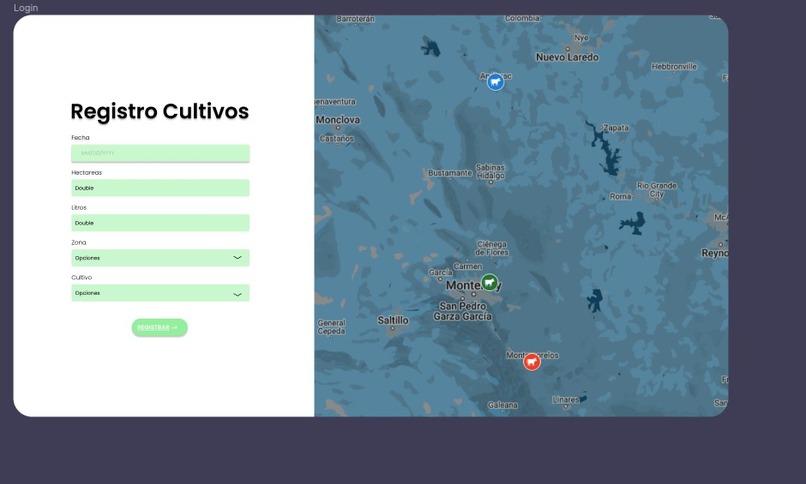Image resolution: width=806 pixels, height=484 pixels.
Task: Focus the Hectareas input field
Action: 160,188
